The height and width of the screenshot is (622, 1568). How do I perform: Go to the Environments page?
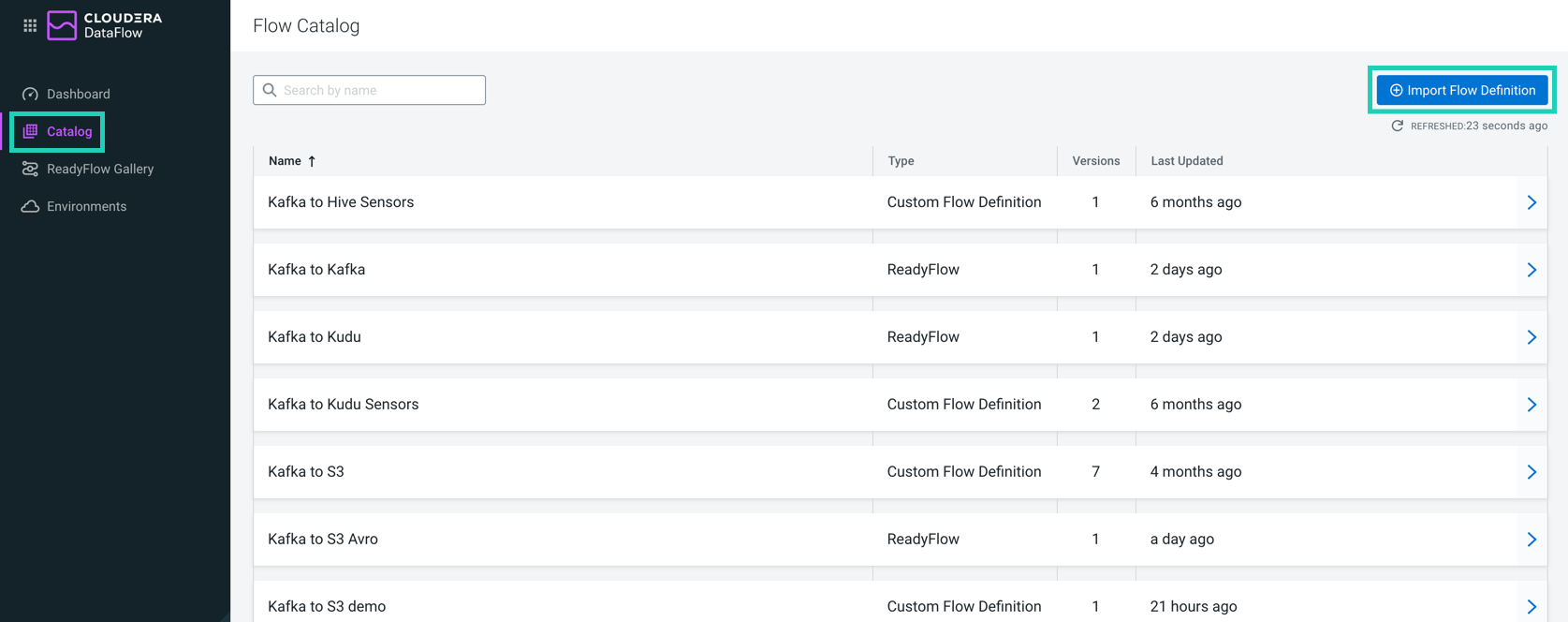[x=86, y=206]
